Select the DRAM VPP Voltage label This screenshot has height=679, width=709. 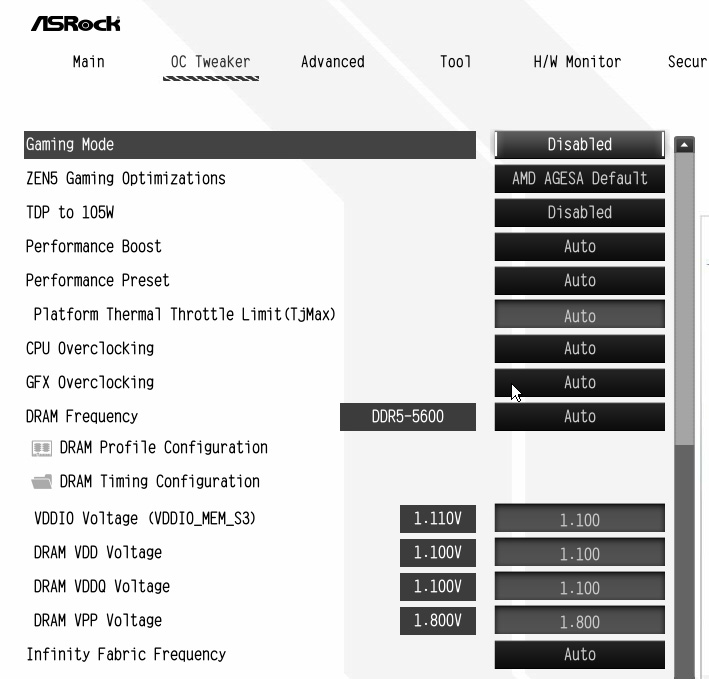(98, 621)
